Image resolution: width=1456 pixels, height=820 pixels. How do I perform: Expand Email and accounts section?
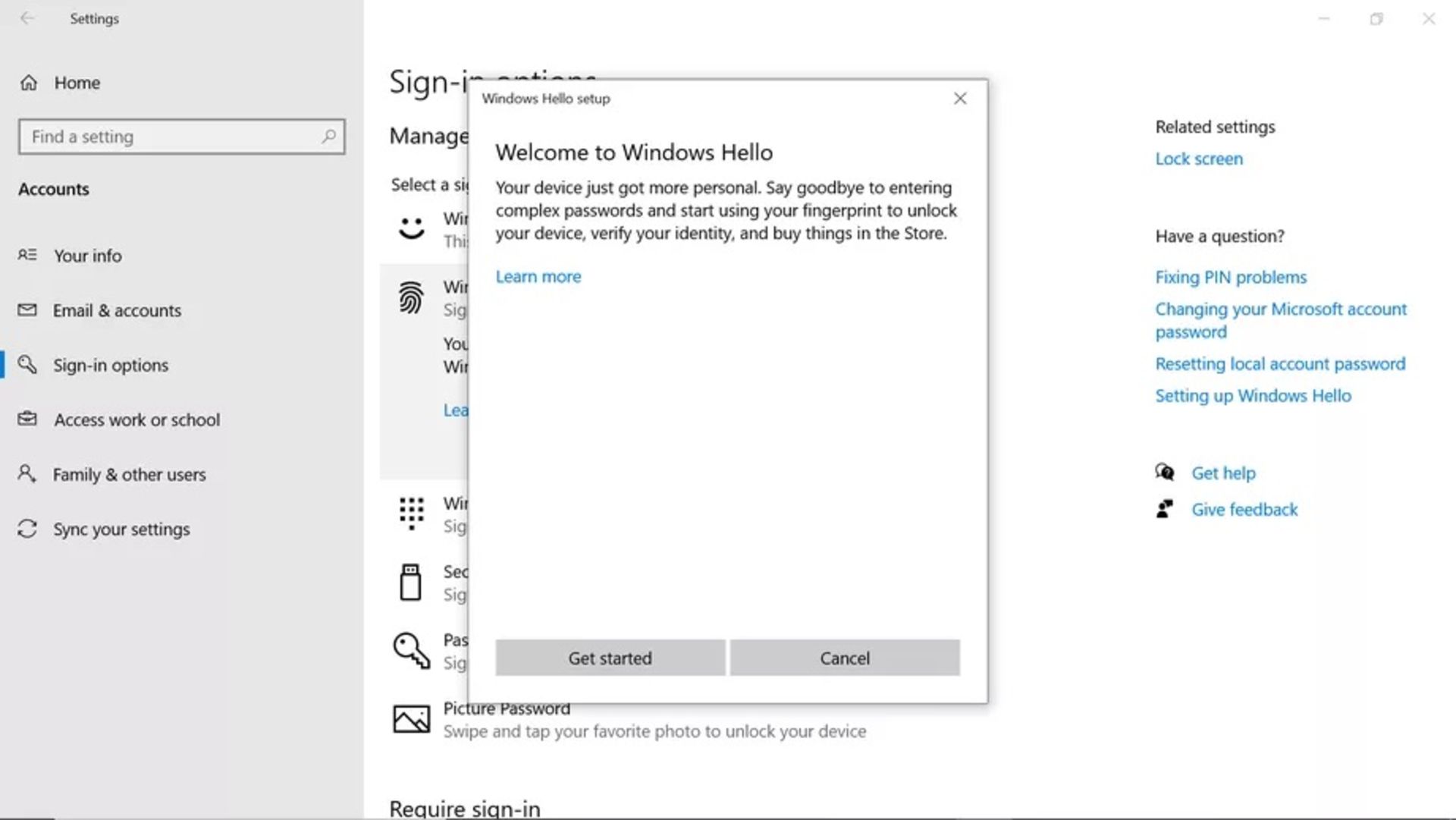coord(117,310)
